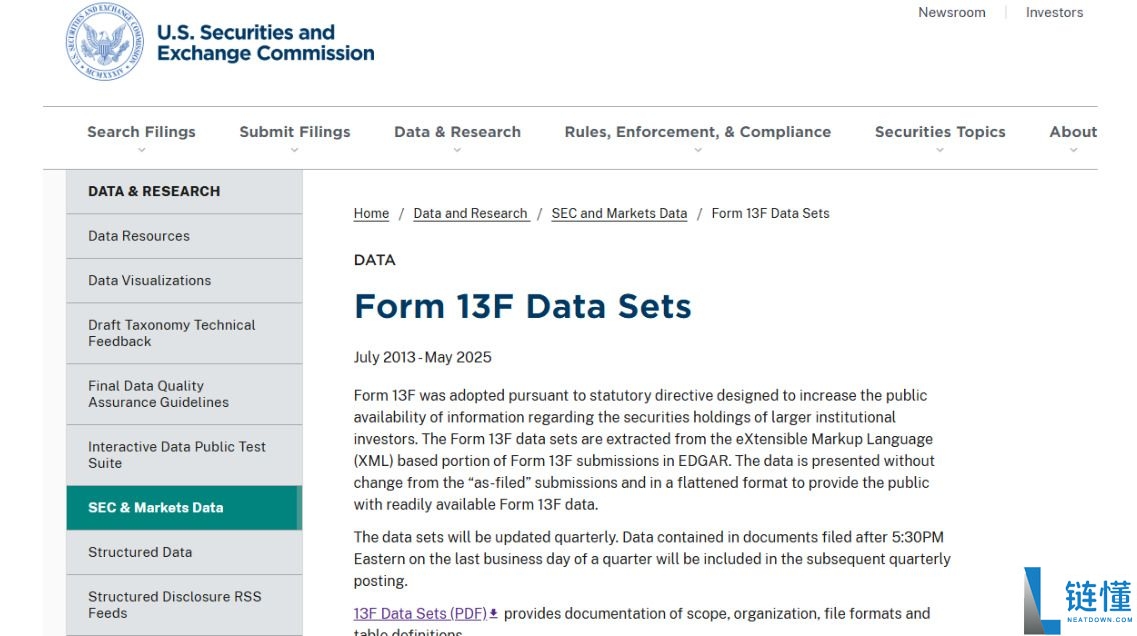The height and width of the screenshot is (636, 1137).
Task: Select Data Resources in the sidebar
Action: 139,236
